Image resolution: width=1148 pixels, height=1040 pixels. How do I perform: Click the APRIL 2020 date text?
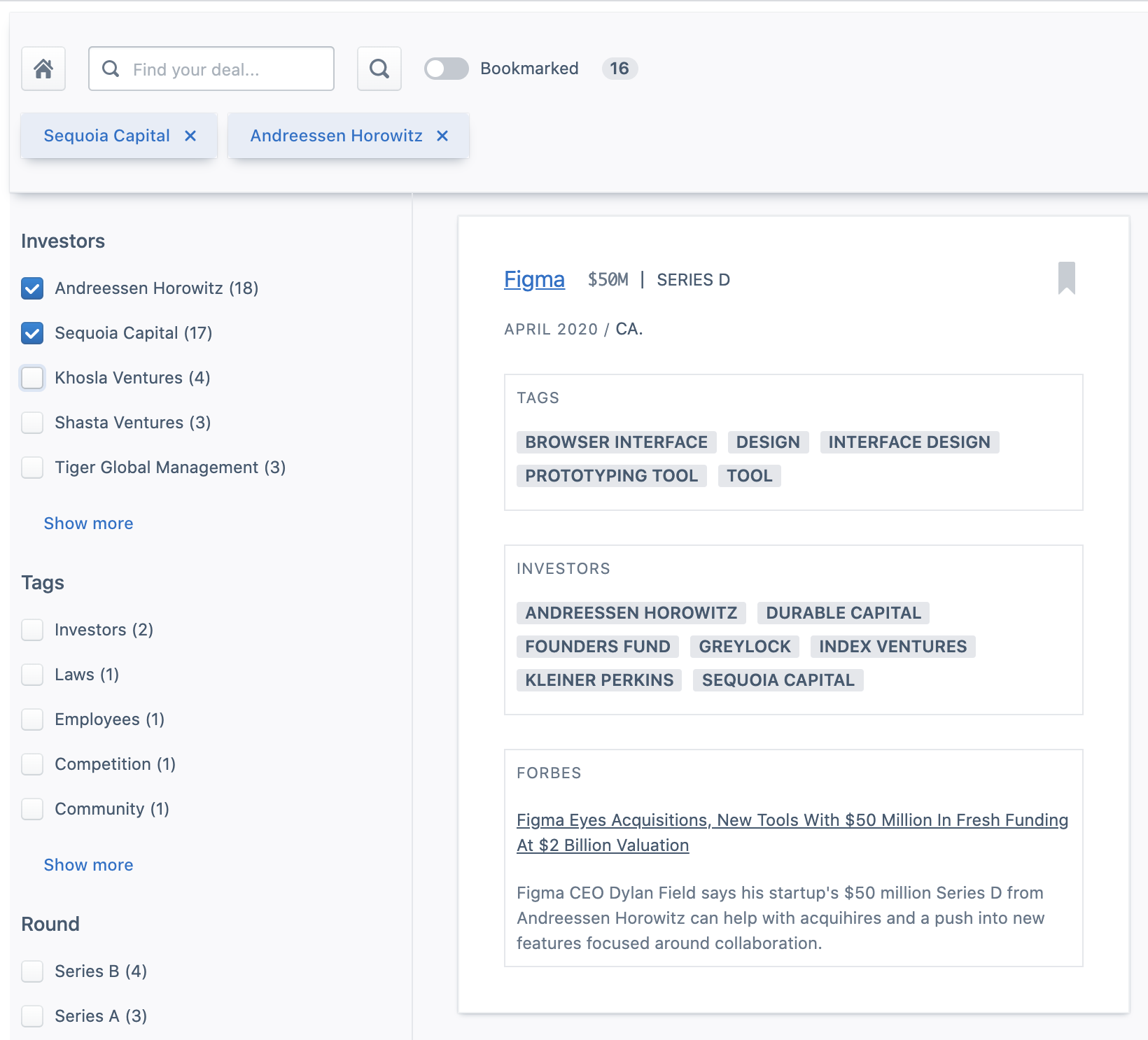point(551,330)
